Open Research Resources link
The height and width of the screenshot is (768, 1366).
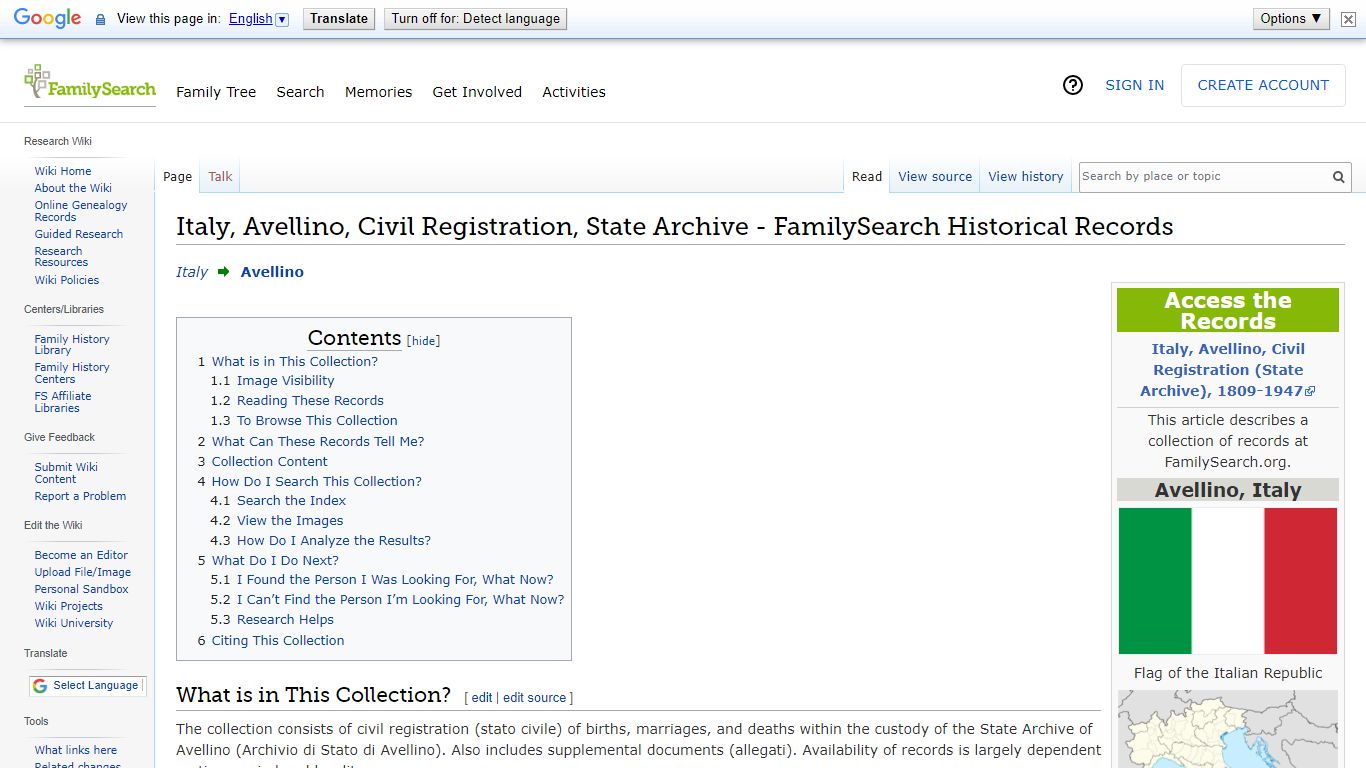[61, 257]
